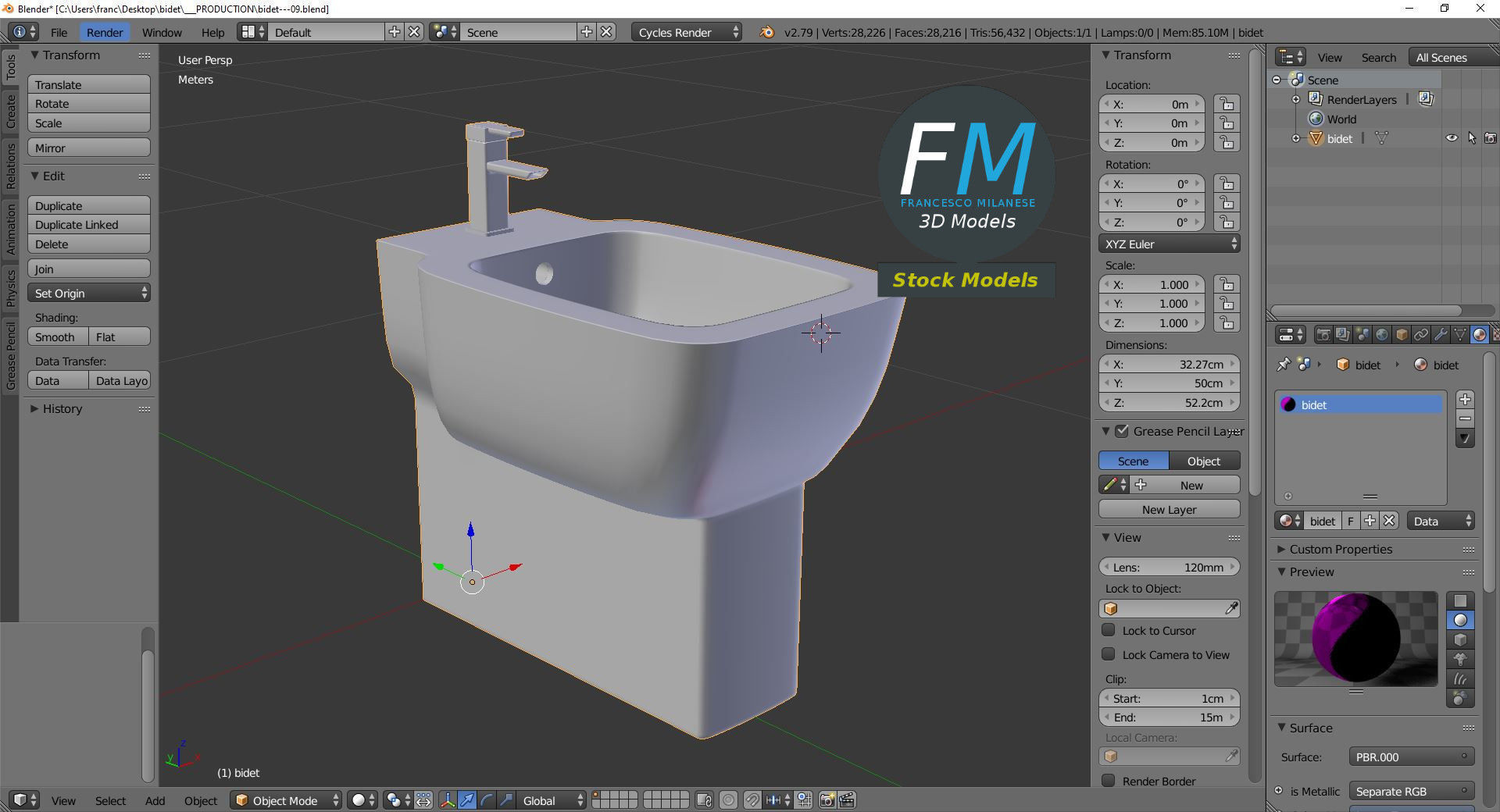Open the Object properties cube tab
Image resolution: width=1500 pixels, height=812 pixels.
1402,335
